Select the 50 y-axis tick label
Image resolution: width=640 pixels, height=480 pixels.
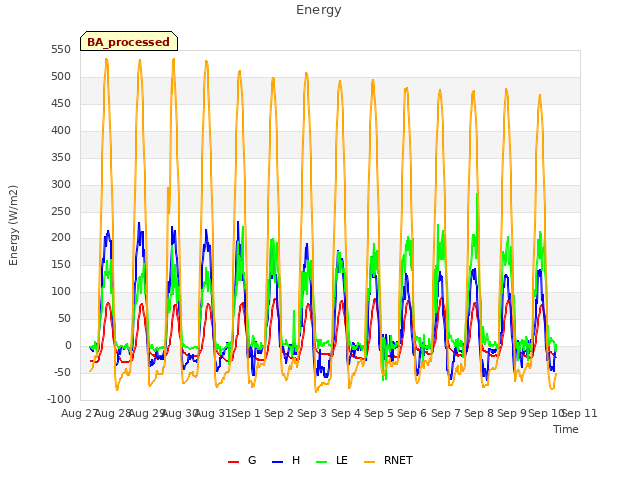click(x=64, y=318)
